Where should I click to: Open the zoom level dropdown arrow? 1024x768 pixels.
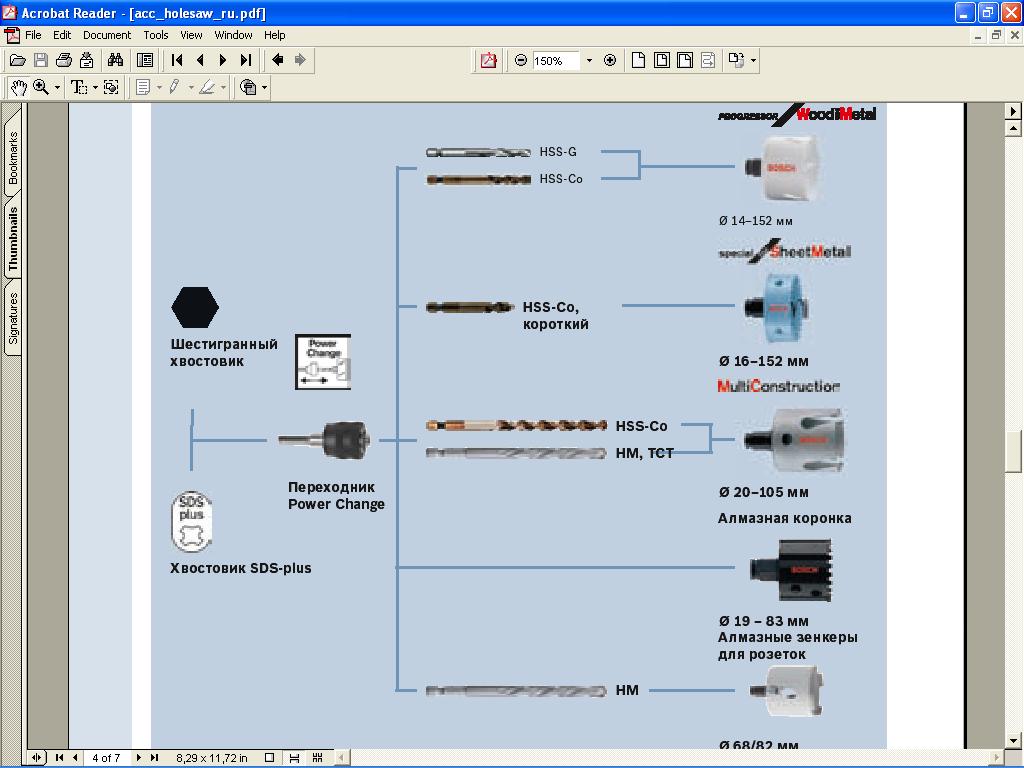tap(589, 61)
